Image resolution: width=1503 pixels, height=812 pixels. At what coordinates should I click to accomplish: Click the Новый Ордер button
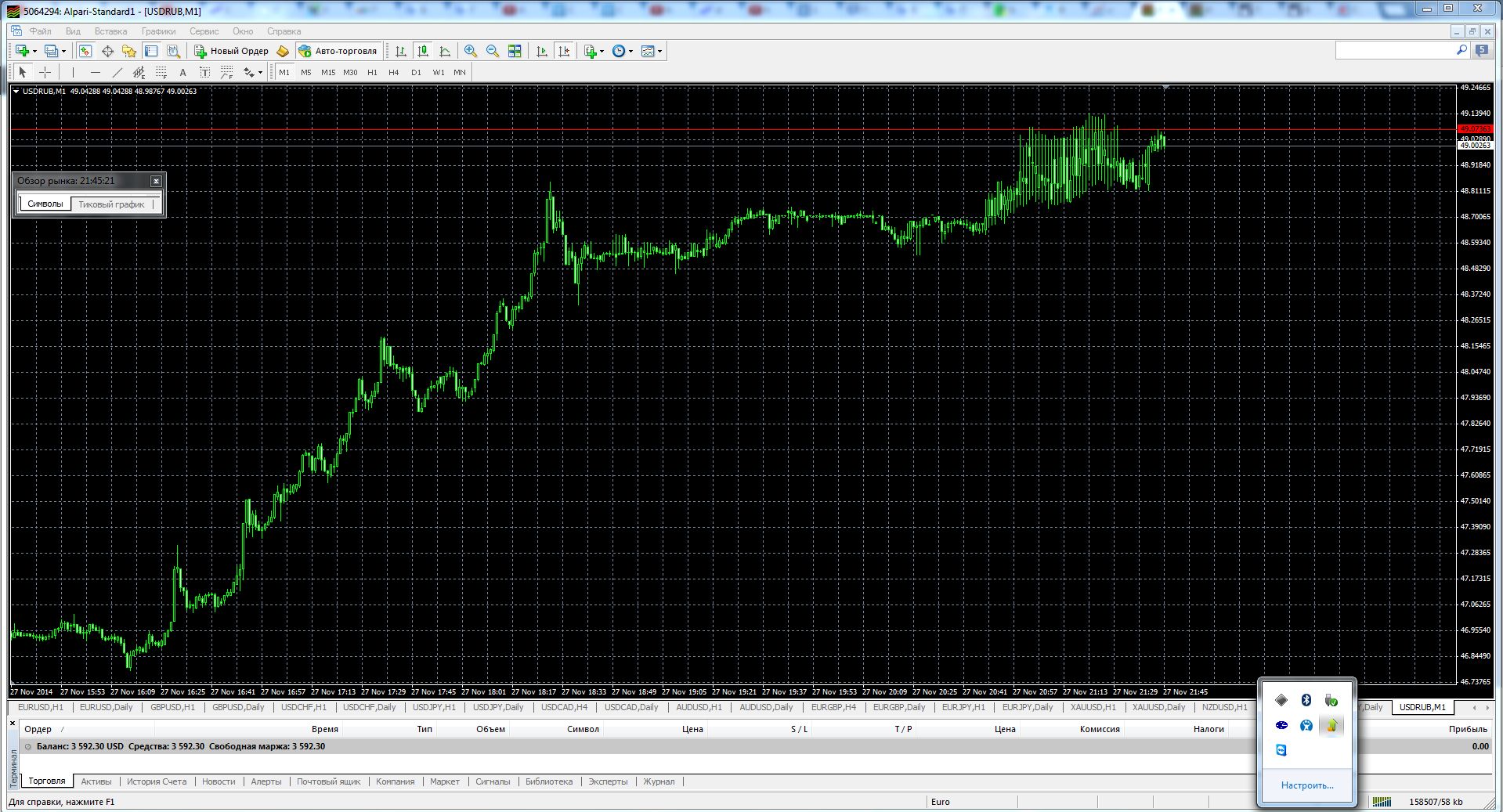232,51
